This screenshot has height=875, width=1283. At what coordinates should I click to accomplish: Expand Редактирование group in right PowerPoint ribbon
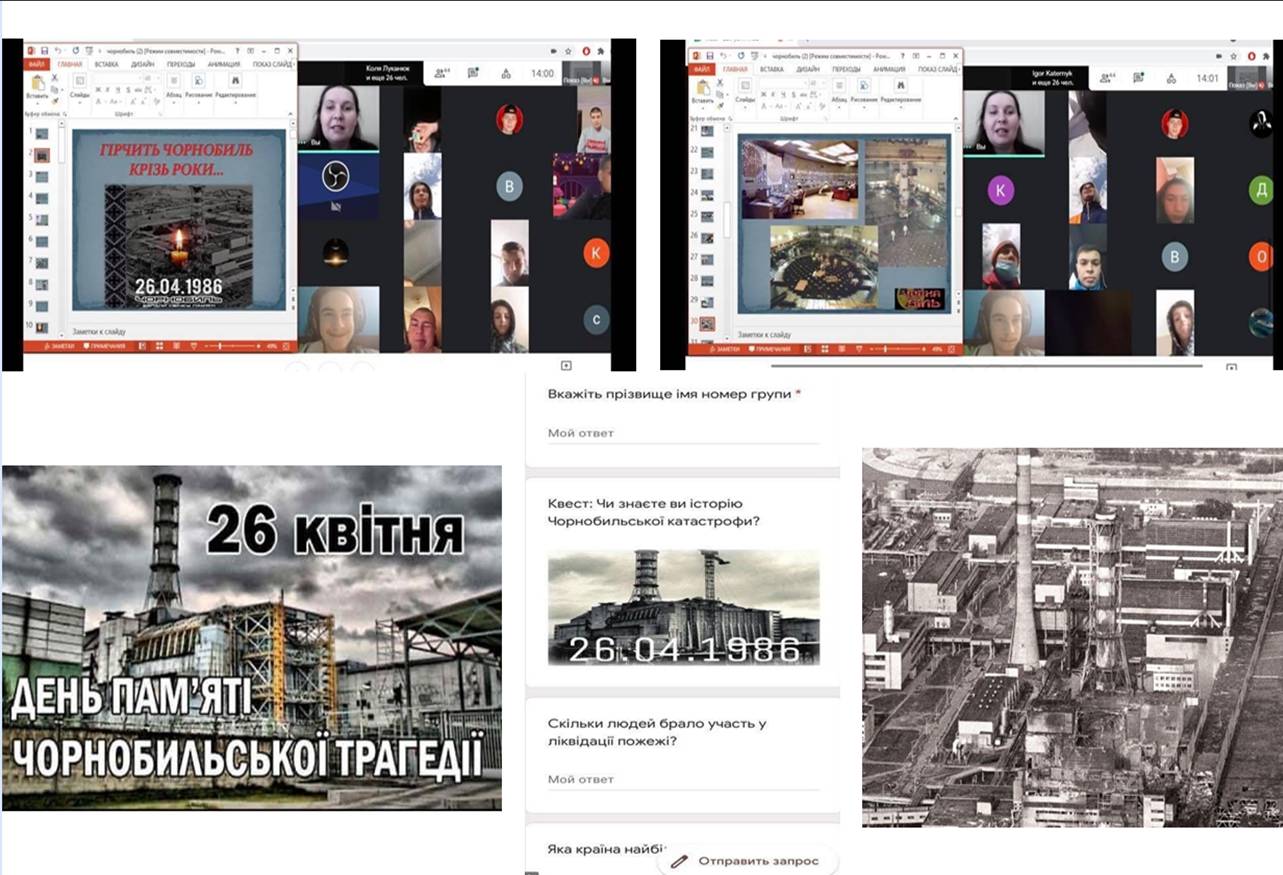(903, 90)
